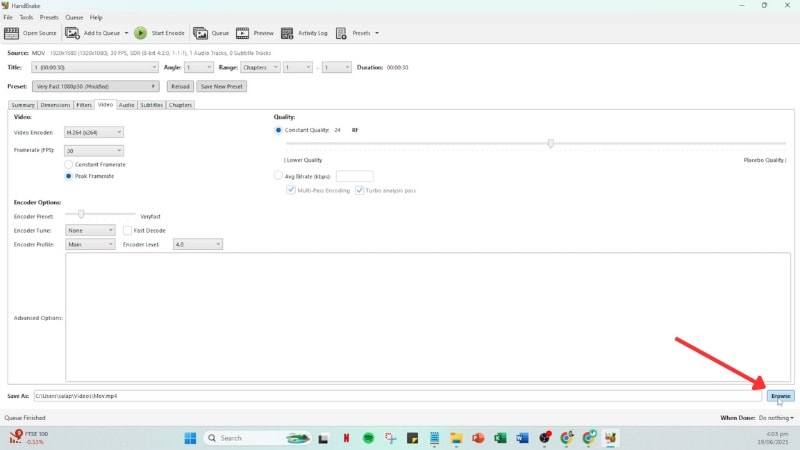
Task: Open File Explorer from the taskbar
Action: pos(456,438)
